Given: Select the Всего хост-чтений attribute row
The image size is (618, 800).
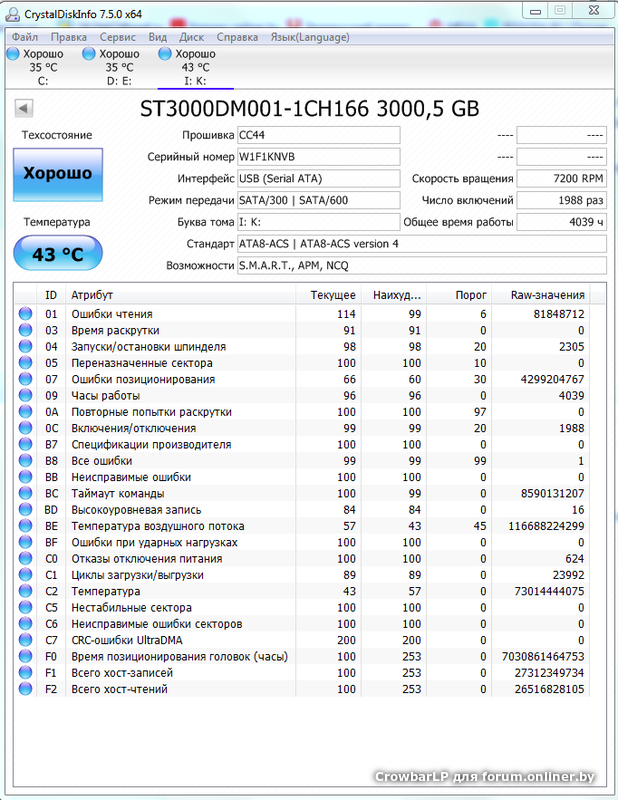Looking at the screenshot, I should [303, 689].
